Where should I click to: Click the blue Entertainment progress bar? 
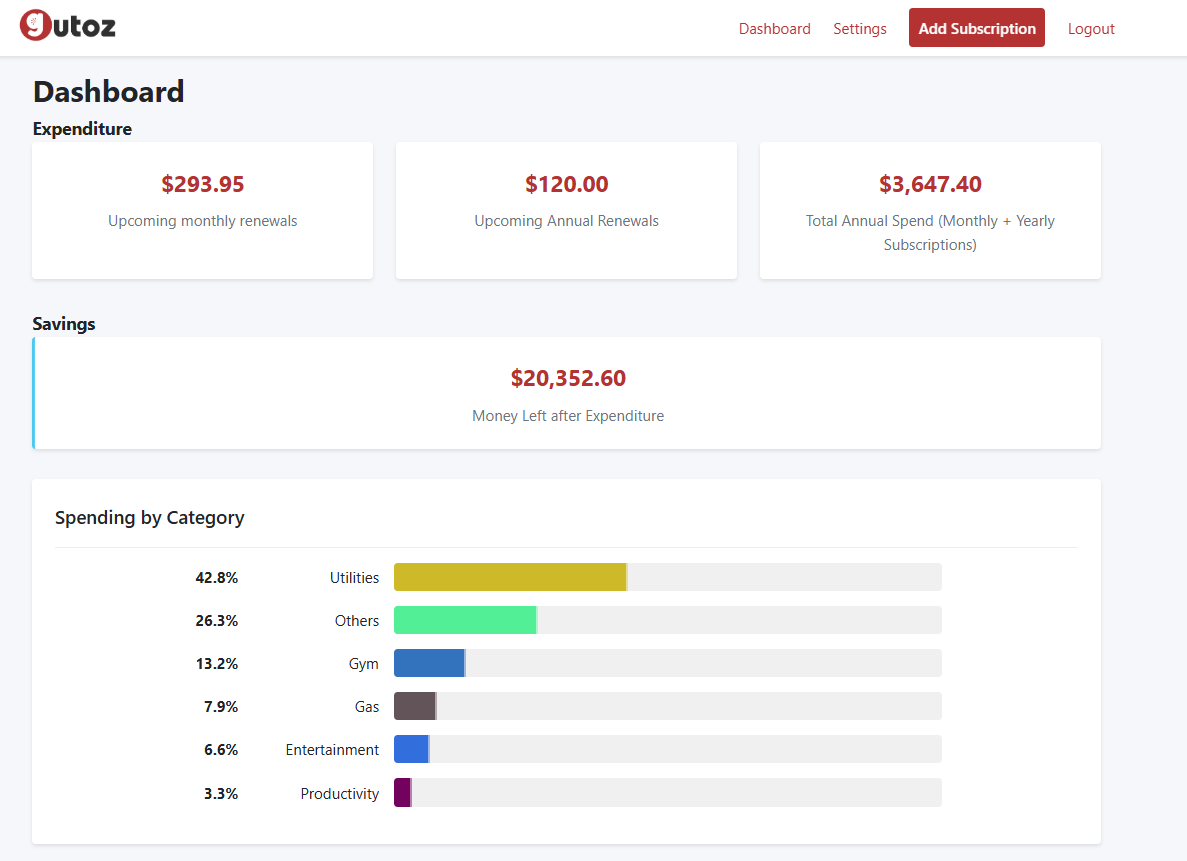[x=411, y=749]
